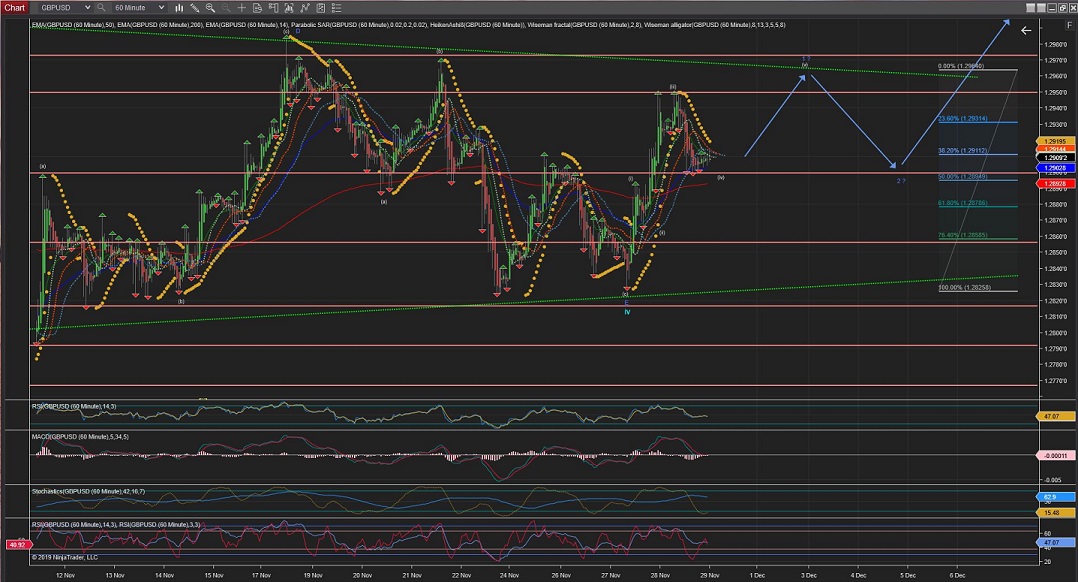Click the yellow 1.29195 price marker
Image resolution: width=1078 pixels, height=582 pixels.
pyautogui.click(x=1055, y=142)
